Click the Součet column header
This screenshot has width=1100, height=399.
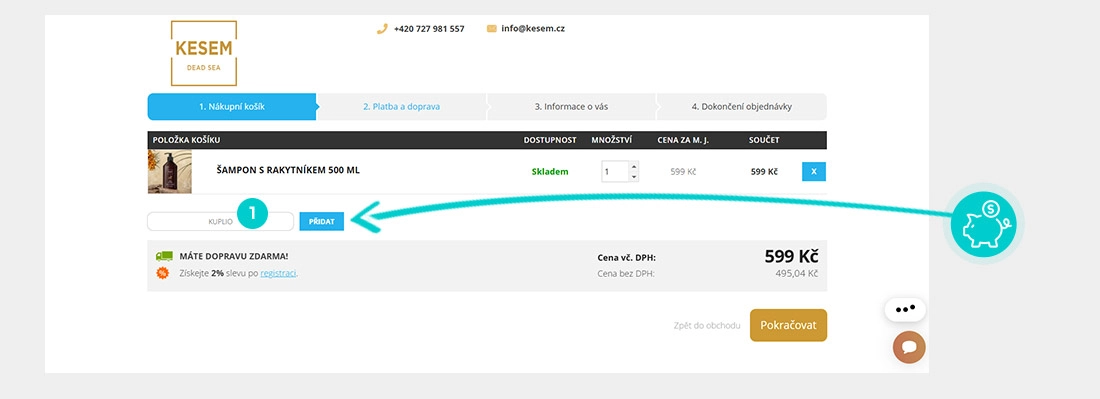click(764, 140)
